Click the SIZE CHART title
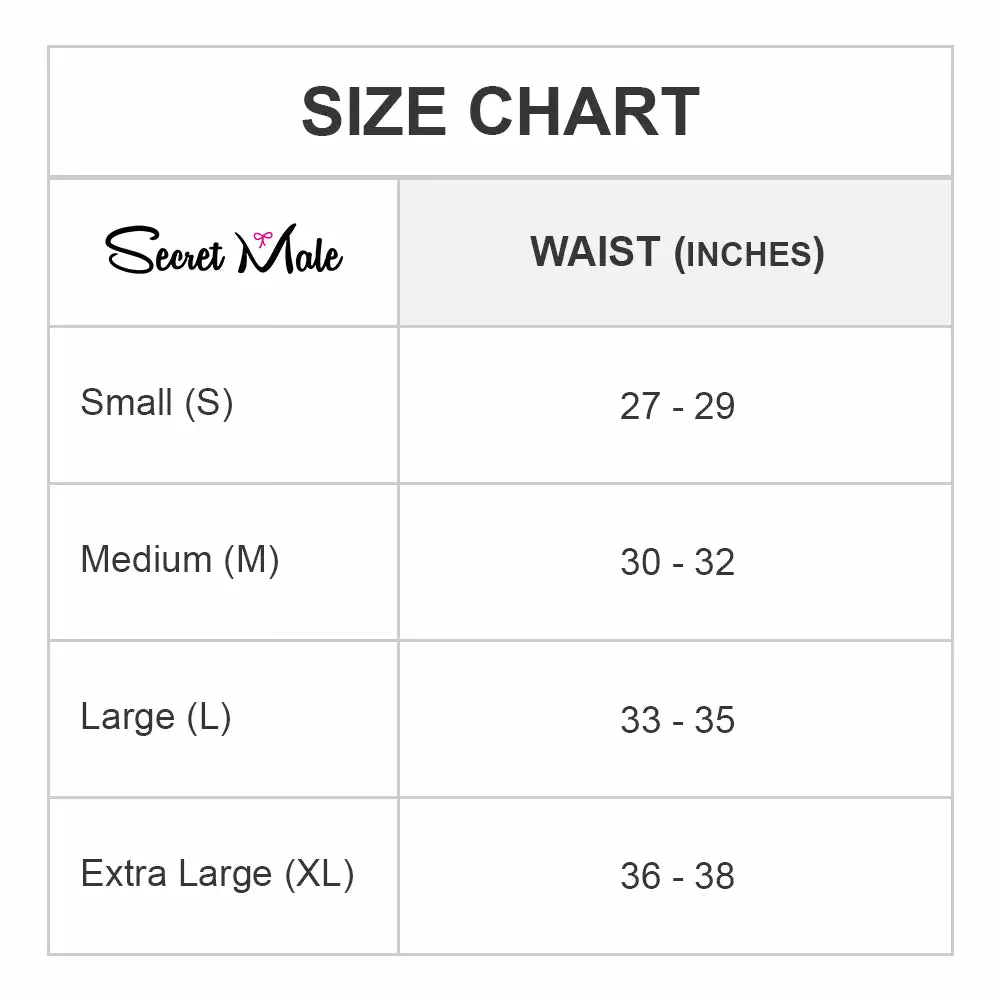 (x=500, y=112)
